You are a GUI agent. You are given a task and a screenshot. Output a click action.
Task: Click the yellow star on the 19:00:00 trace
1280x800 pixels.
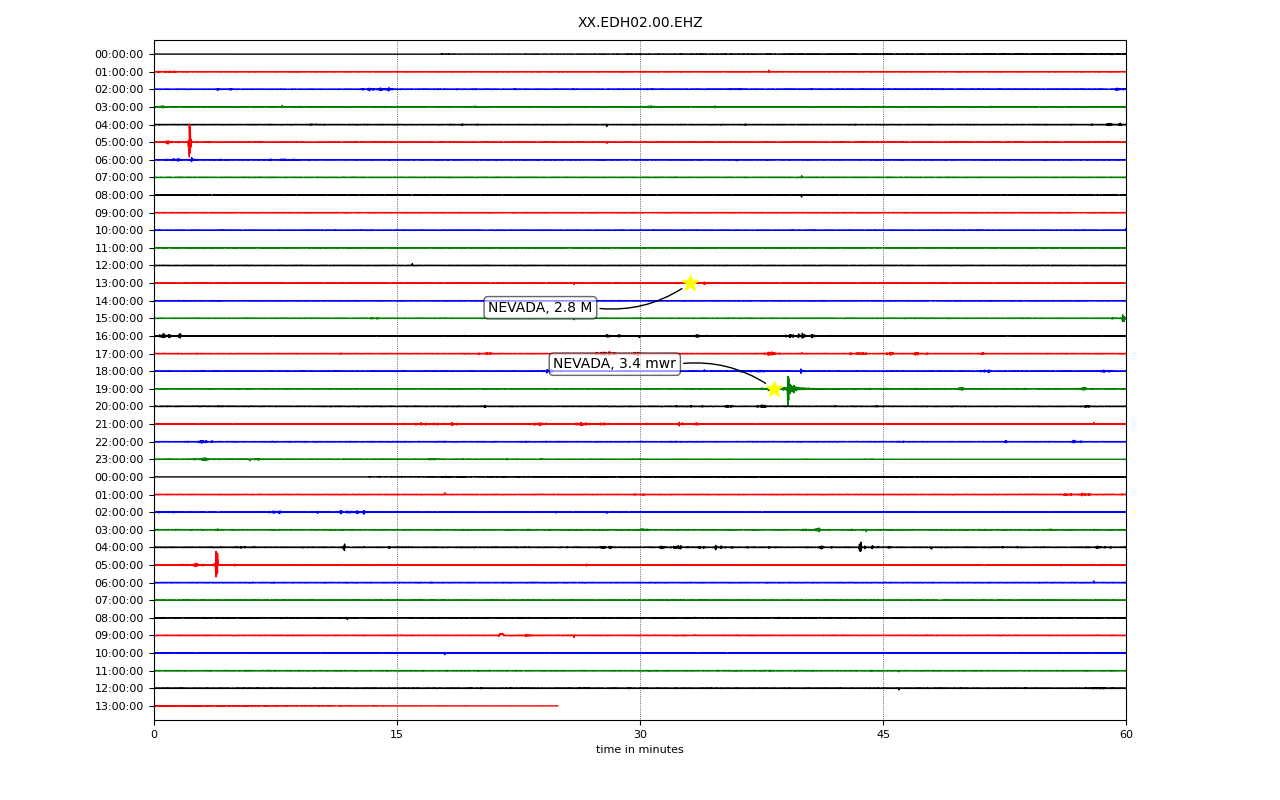click(x=774, y=389)
